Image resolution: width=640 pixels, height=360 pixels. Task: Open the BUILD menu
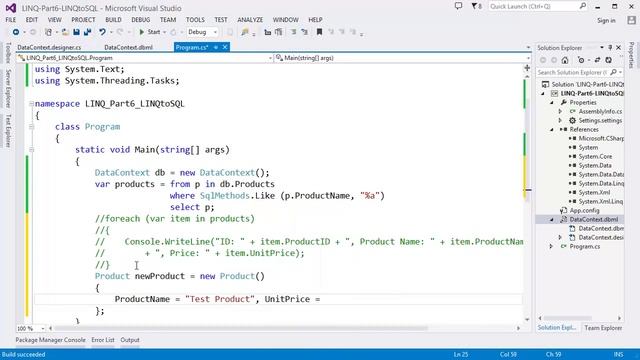113,20
